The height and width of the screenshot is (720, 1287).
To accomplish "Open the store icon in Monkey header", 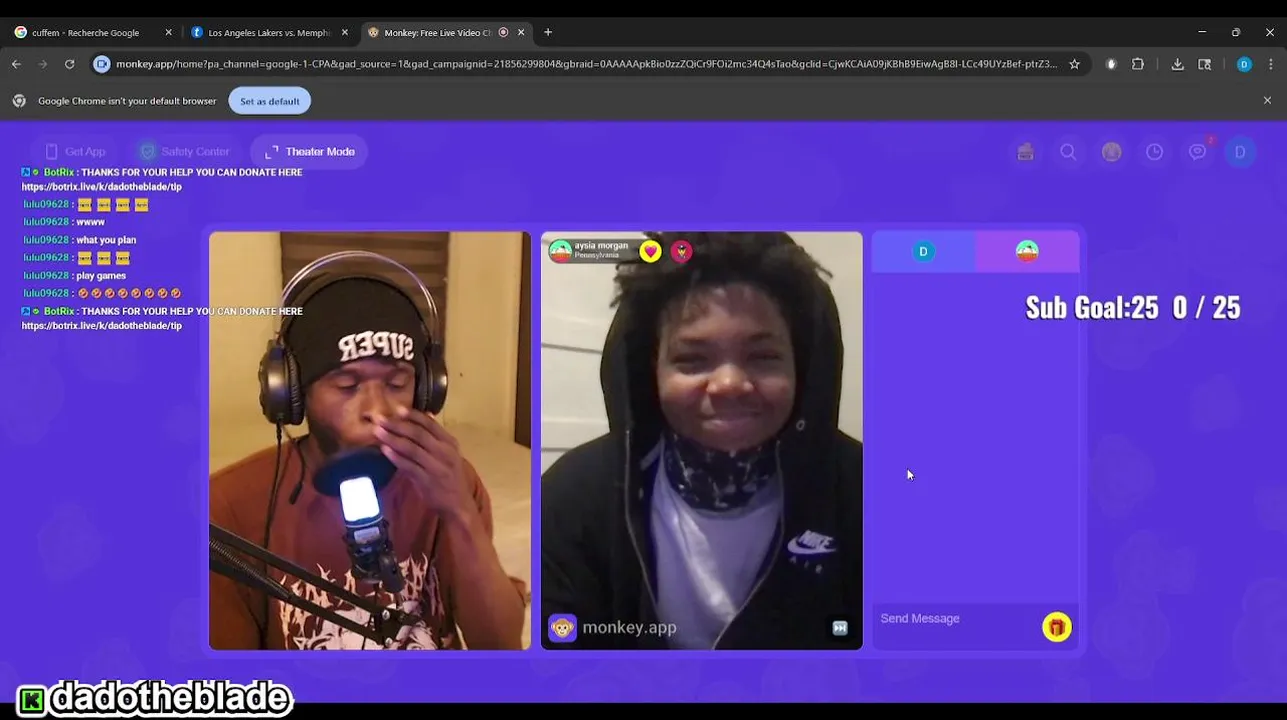I will 1025,152.
